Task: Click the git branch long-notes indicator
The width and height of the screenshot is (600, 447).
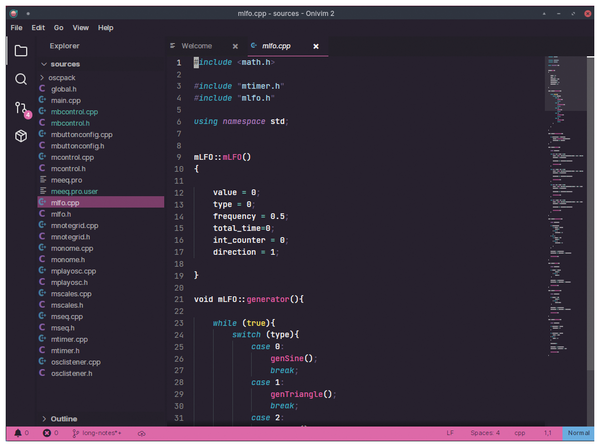Action: (x=97, y=433)
